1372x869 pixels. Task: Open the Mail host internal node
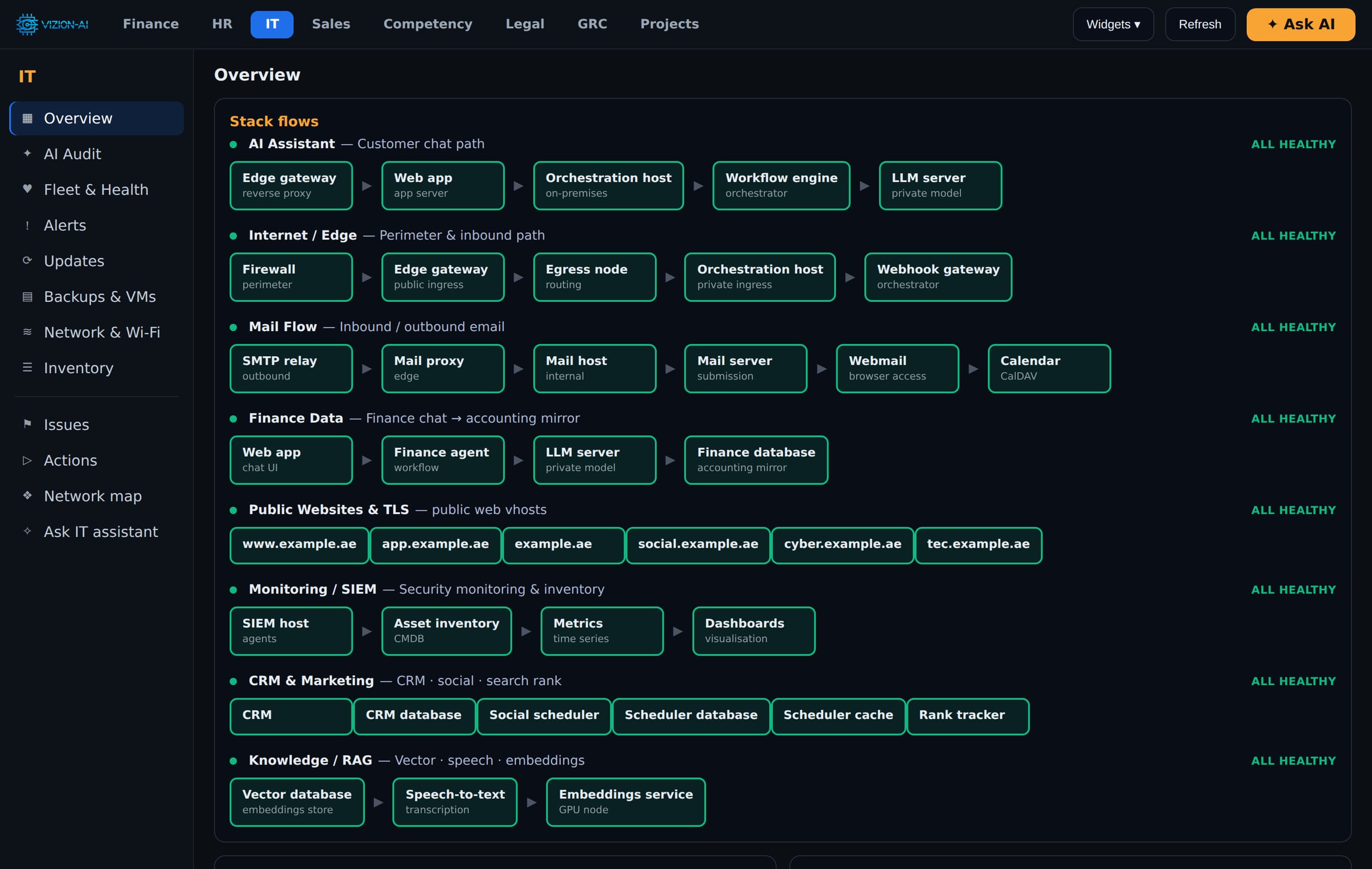(595, 368)
